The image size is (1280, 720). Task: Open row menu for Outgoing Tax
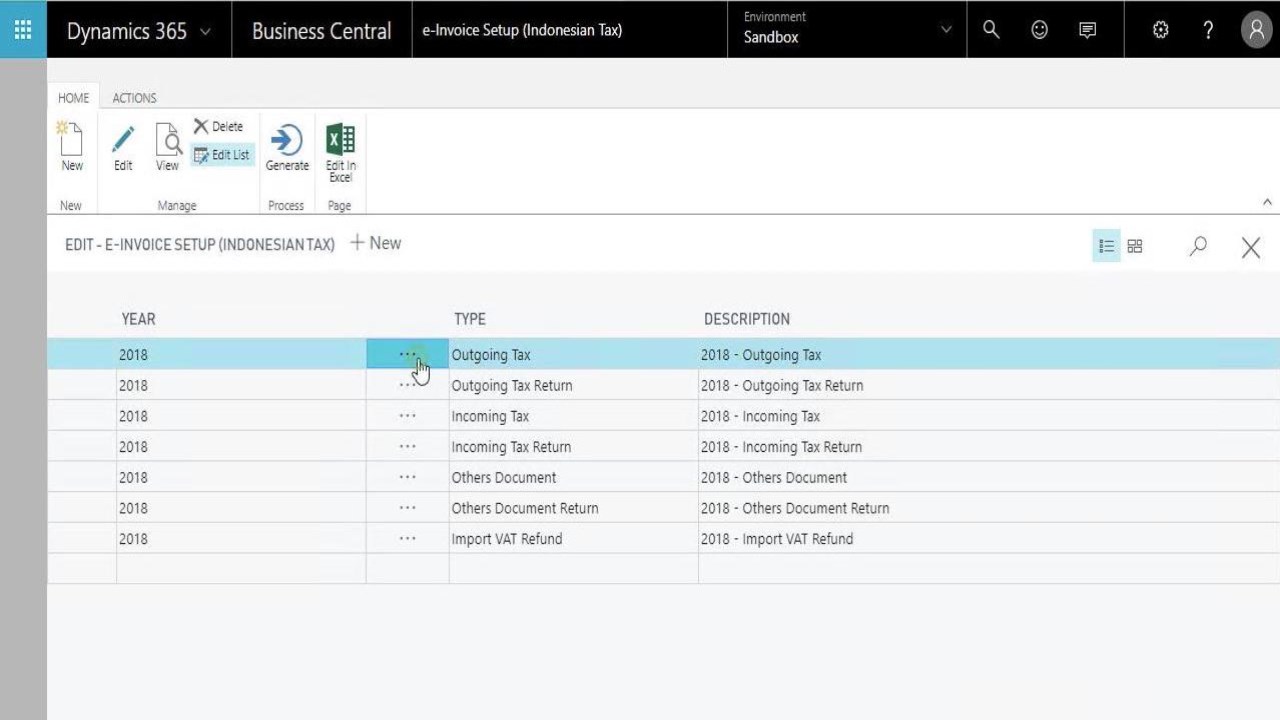tap(407, 354)
